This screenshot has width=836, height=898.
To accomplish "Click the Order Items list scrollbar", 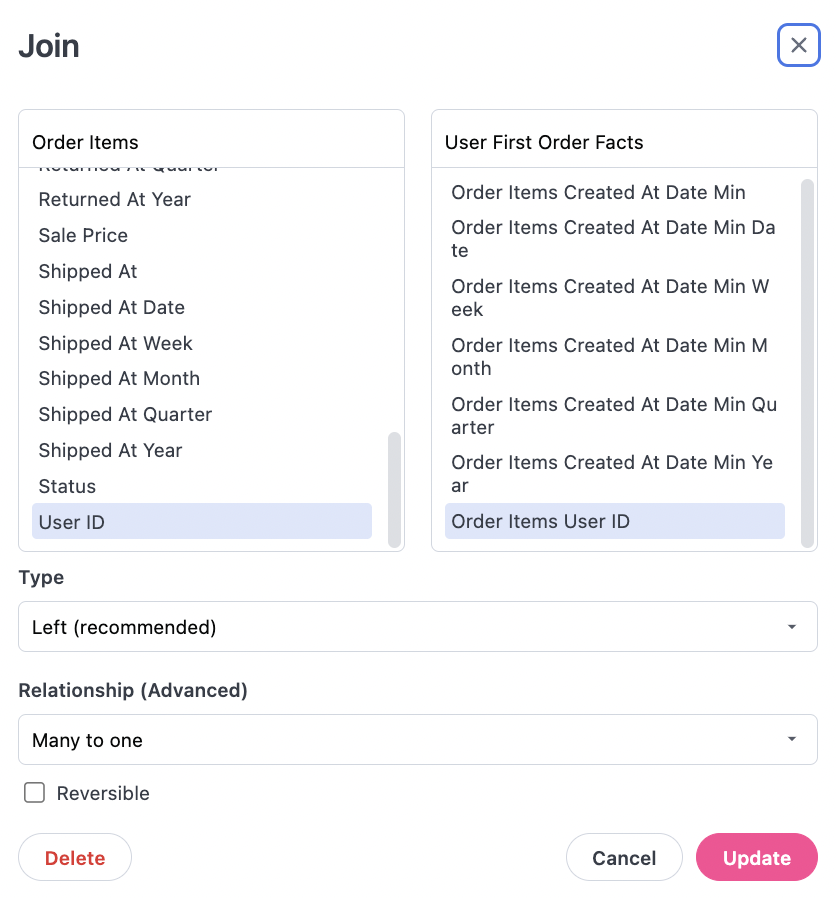I will click(x=394, y=488).
